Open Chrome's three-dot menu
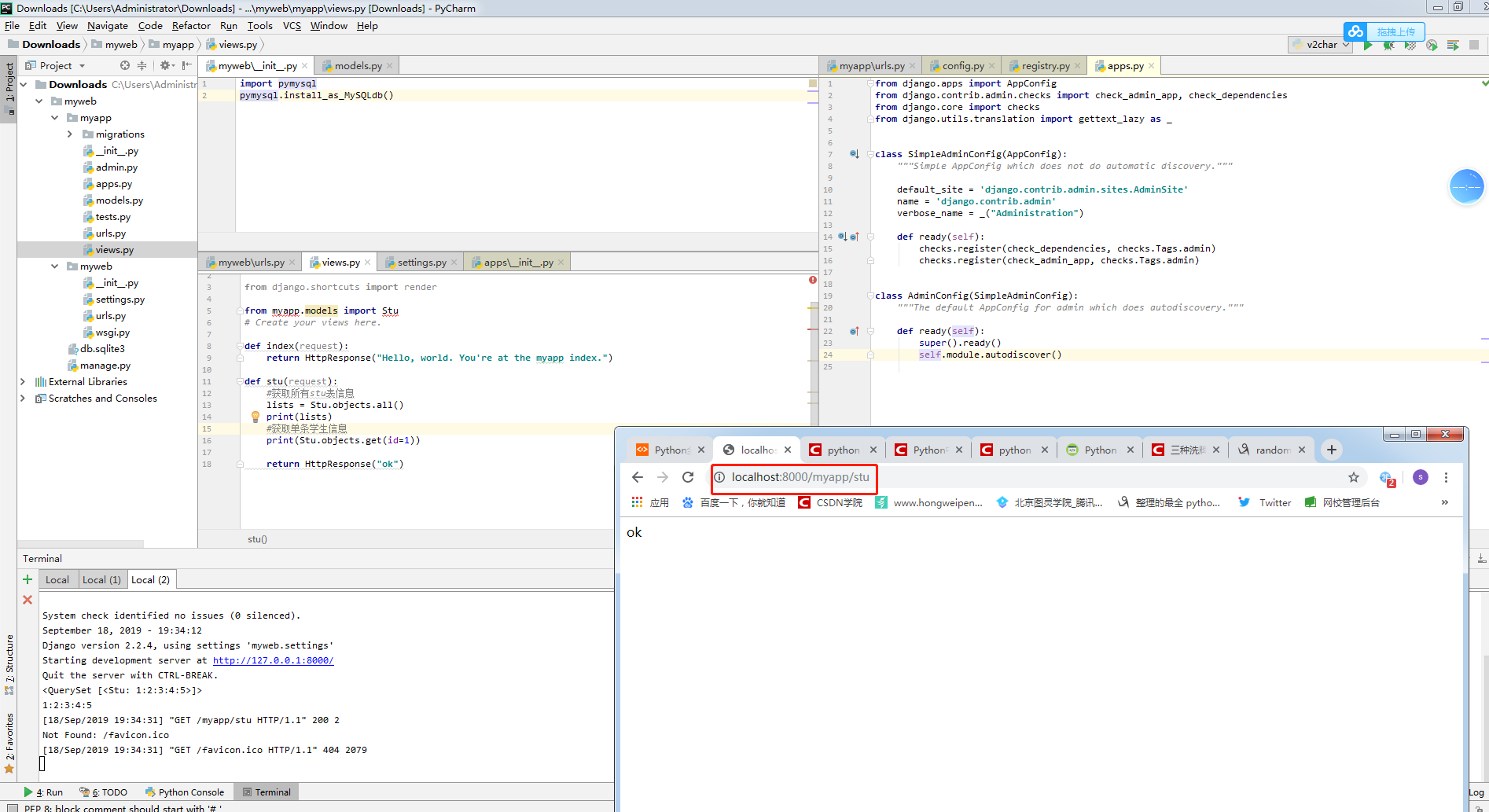This screenshot has width=1489, height=812. coord(1446,477)
